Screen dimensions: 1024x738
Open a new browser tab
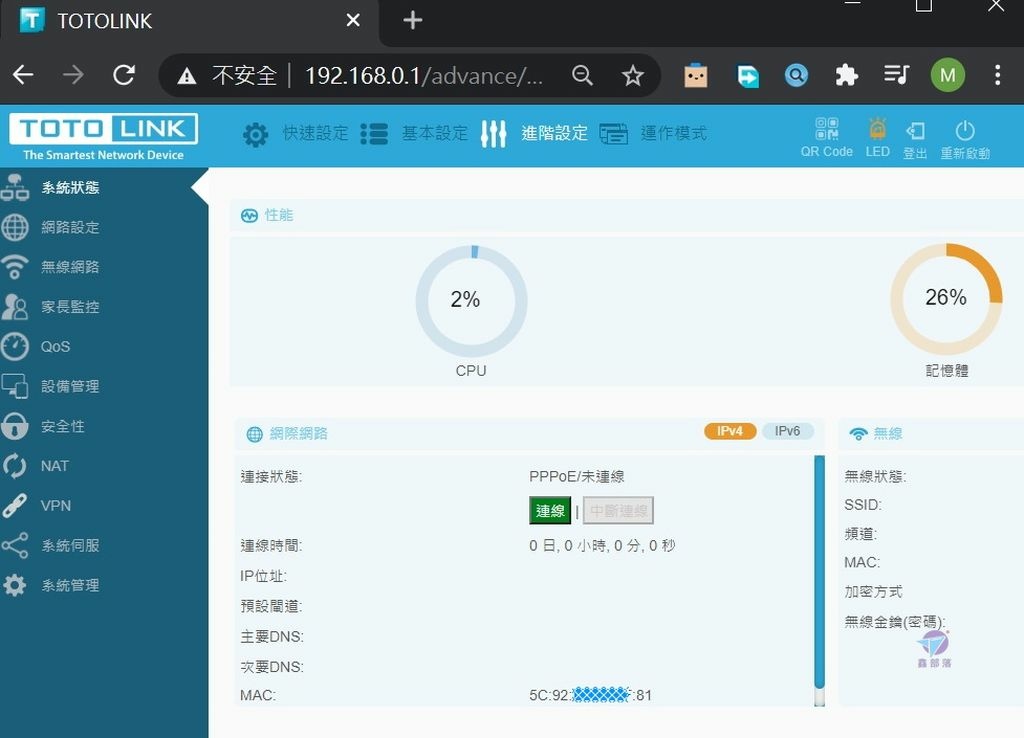click(412, 20)
